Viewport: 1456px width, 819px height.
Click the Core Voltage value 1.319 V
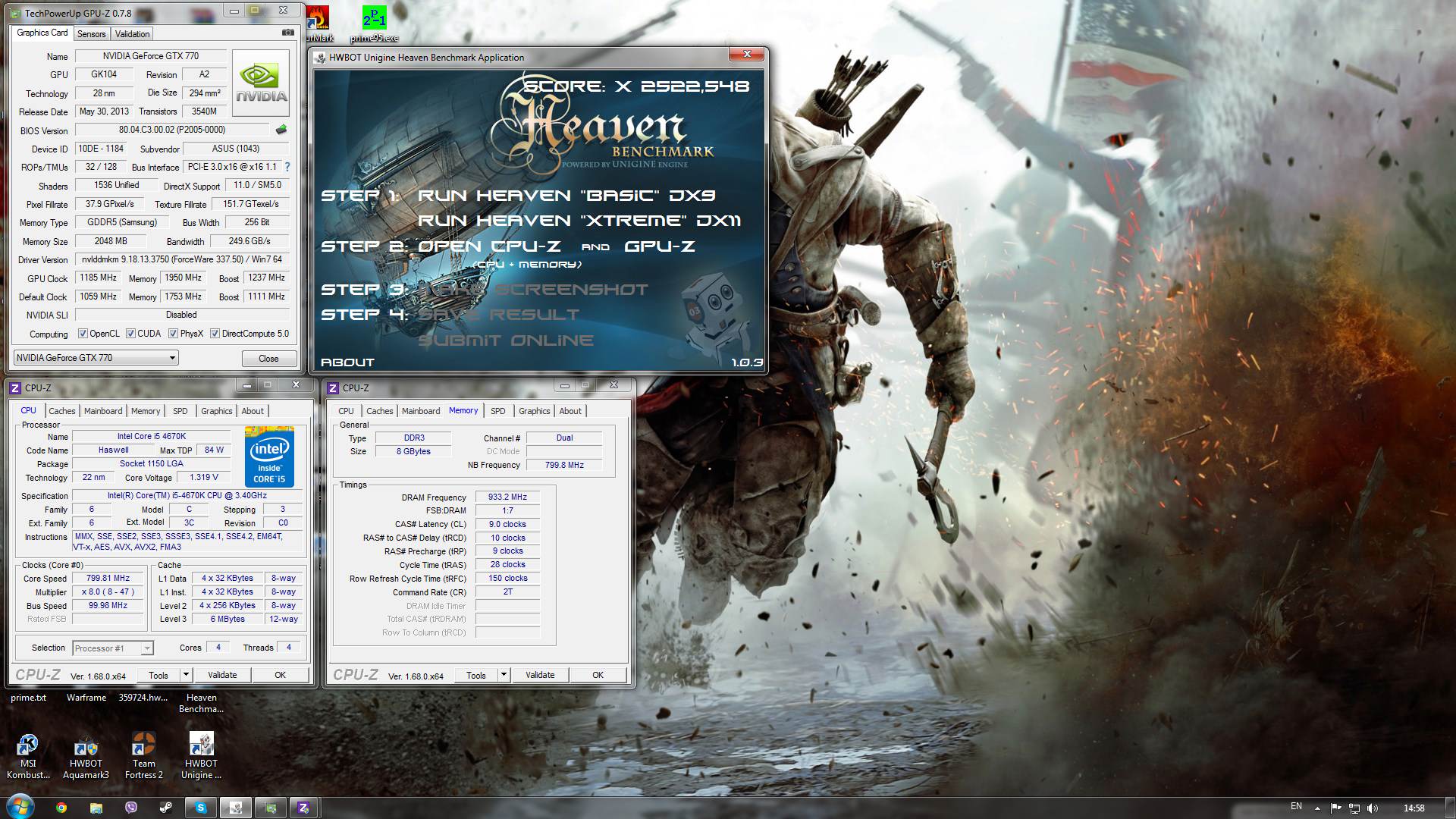point(204,478)
